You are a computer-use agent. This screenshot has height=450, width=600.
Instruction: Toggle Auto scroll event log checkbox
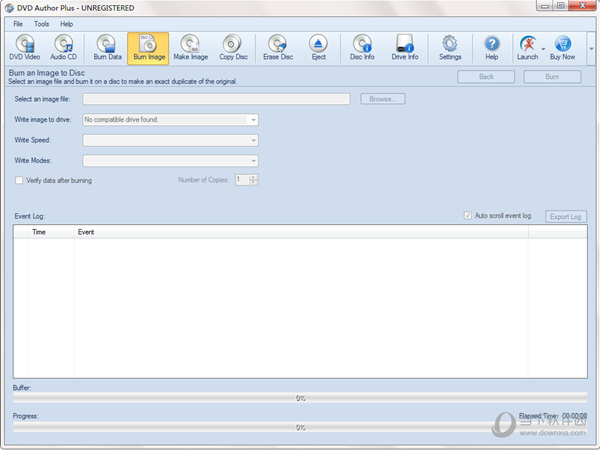pyautogui.click(x=467, y=215)
